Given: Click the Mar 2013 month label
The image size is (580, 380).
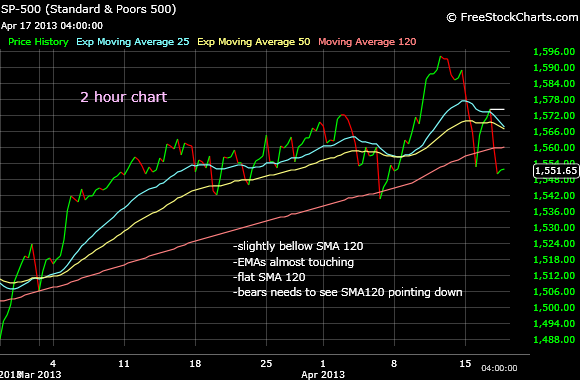Looking at the screenshot, I should [39, 374].
